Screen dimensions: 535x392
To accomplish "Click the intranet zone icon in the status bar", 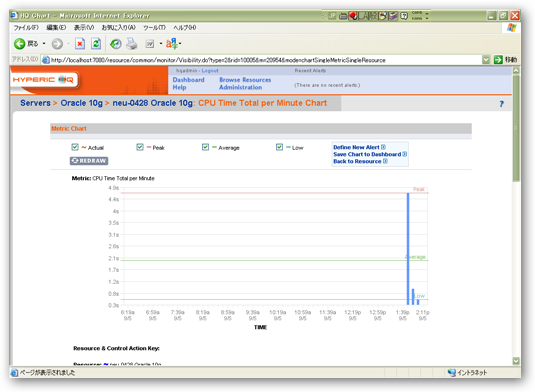I will (x=452, y=373).
